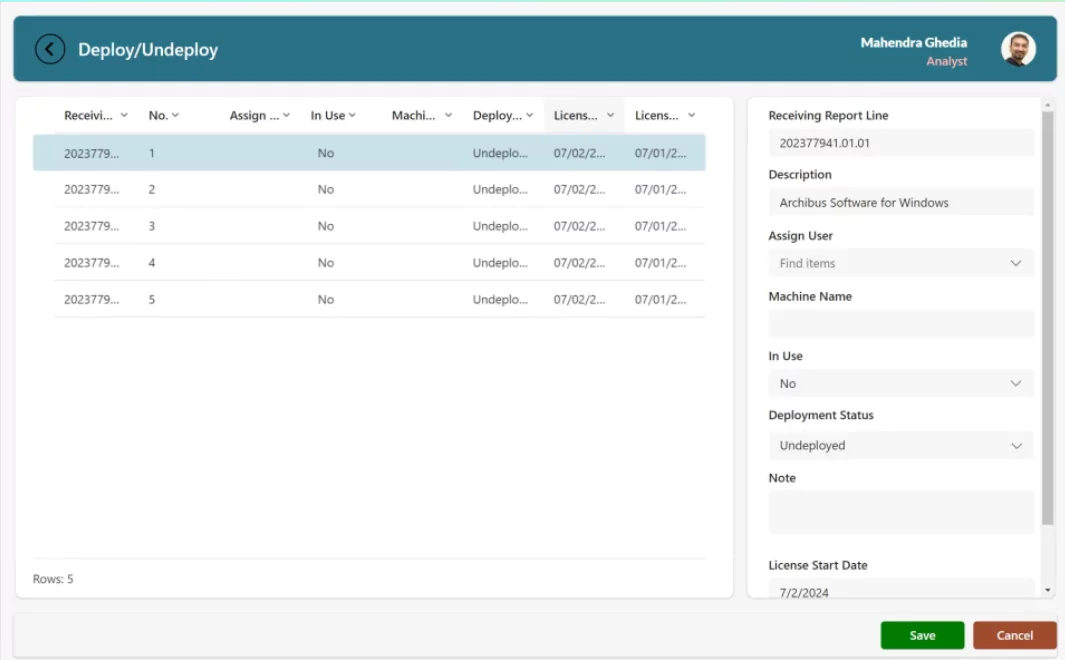Select row 2 in the records grid
Viewport: 1065px width, 660px height.
[x=380, y=189]
